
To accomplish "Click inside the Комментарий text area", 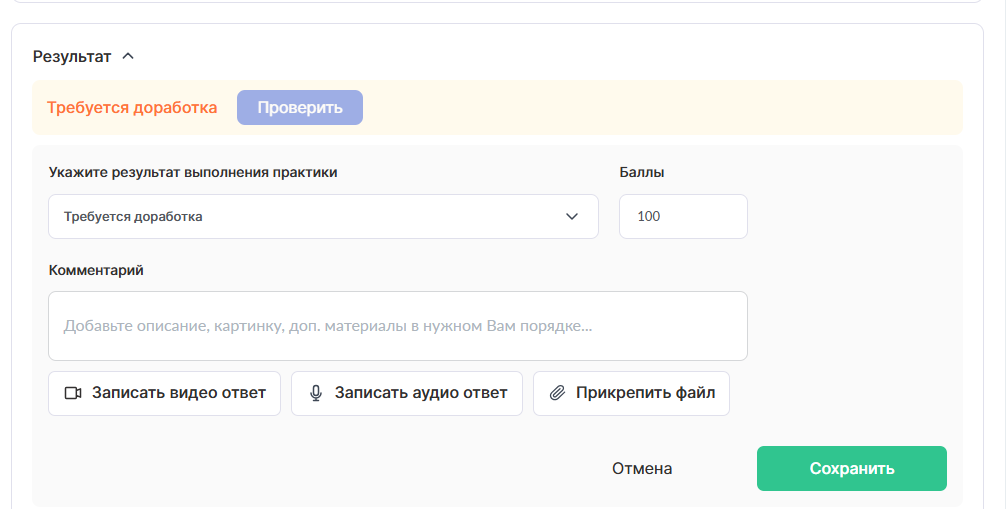I will click(397, 326).
